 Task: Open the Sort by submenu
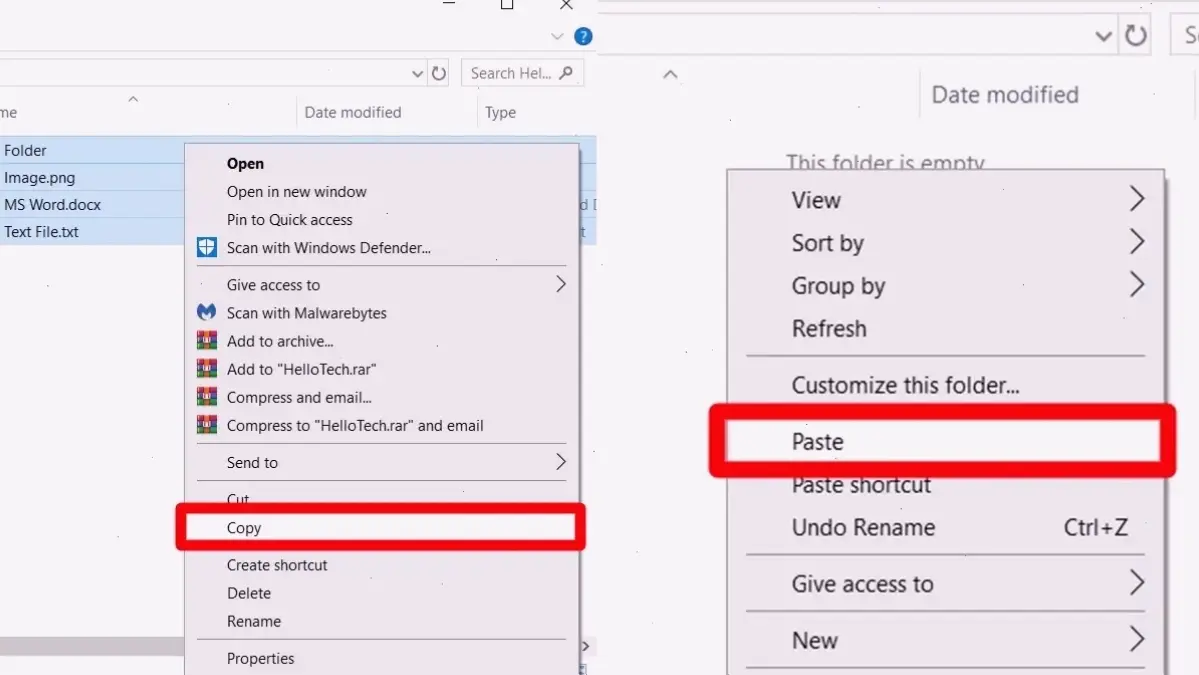point(1137,241)
